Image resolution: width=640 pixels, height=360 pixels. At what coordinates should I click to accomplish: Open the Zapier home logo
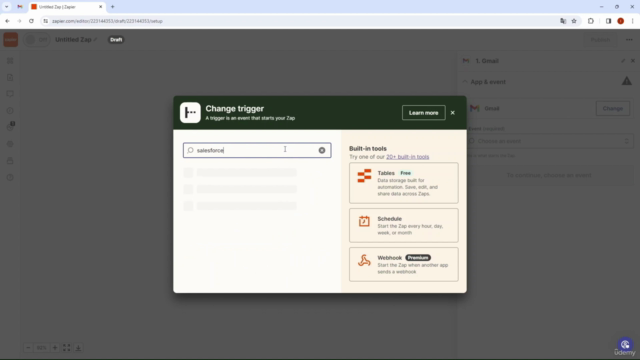(11, 40)
